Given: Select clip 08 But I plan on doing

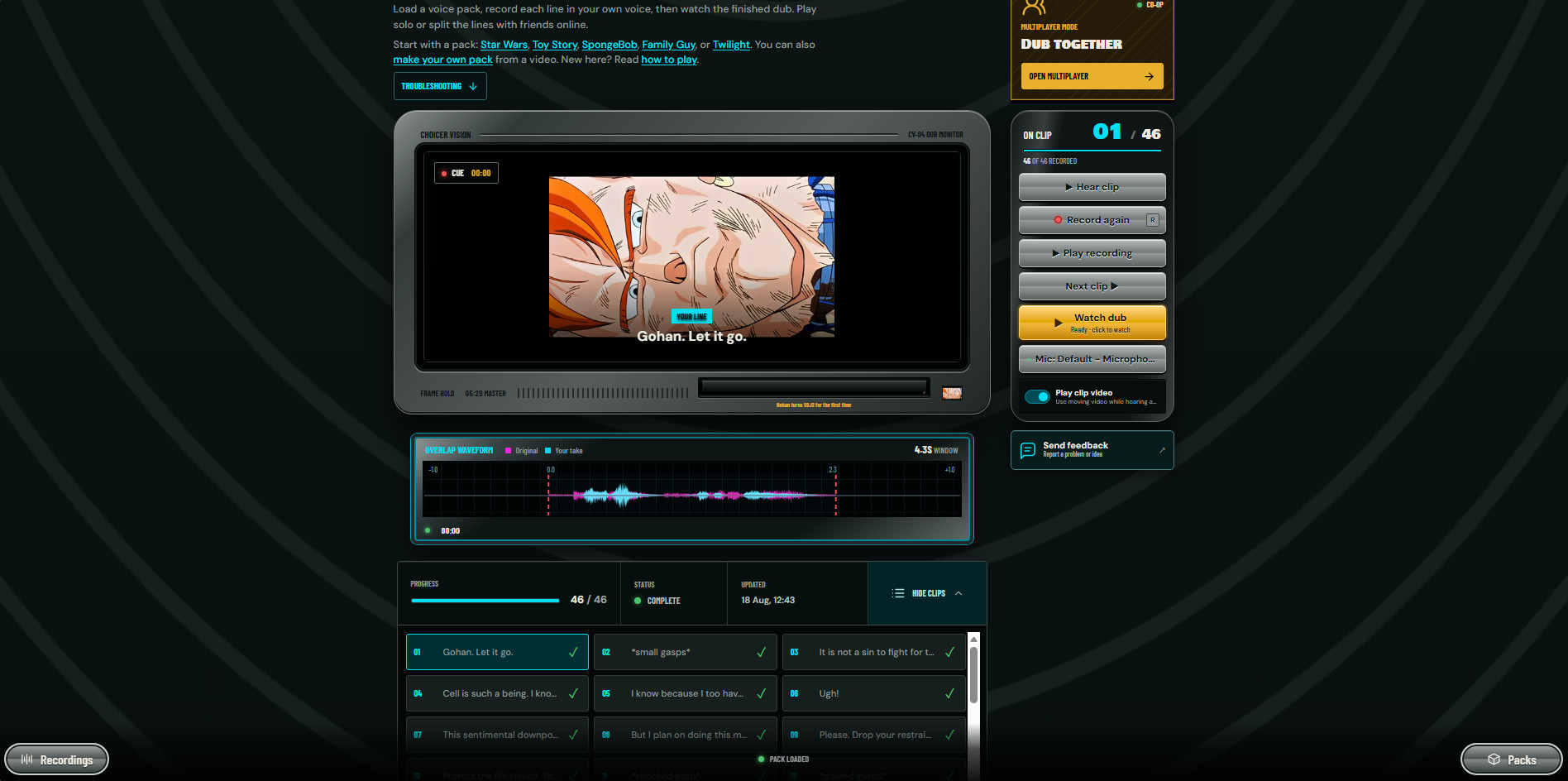Looking at the screenshot, I should click(686, 735).
